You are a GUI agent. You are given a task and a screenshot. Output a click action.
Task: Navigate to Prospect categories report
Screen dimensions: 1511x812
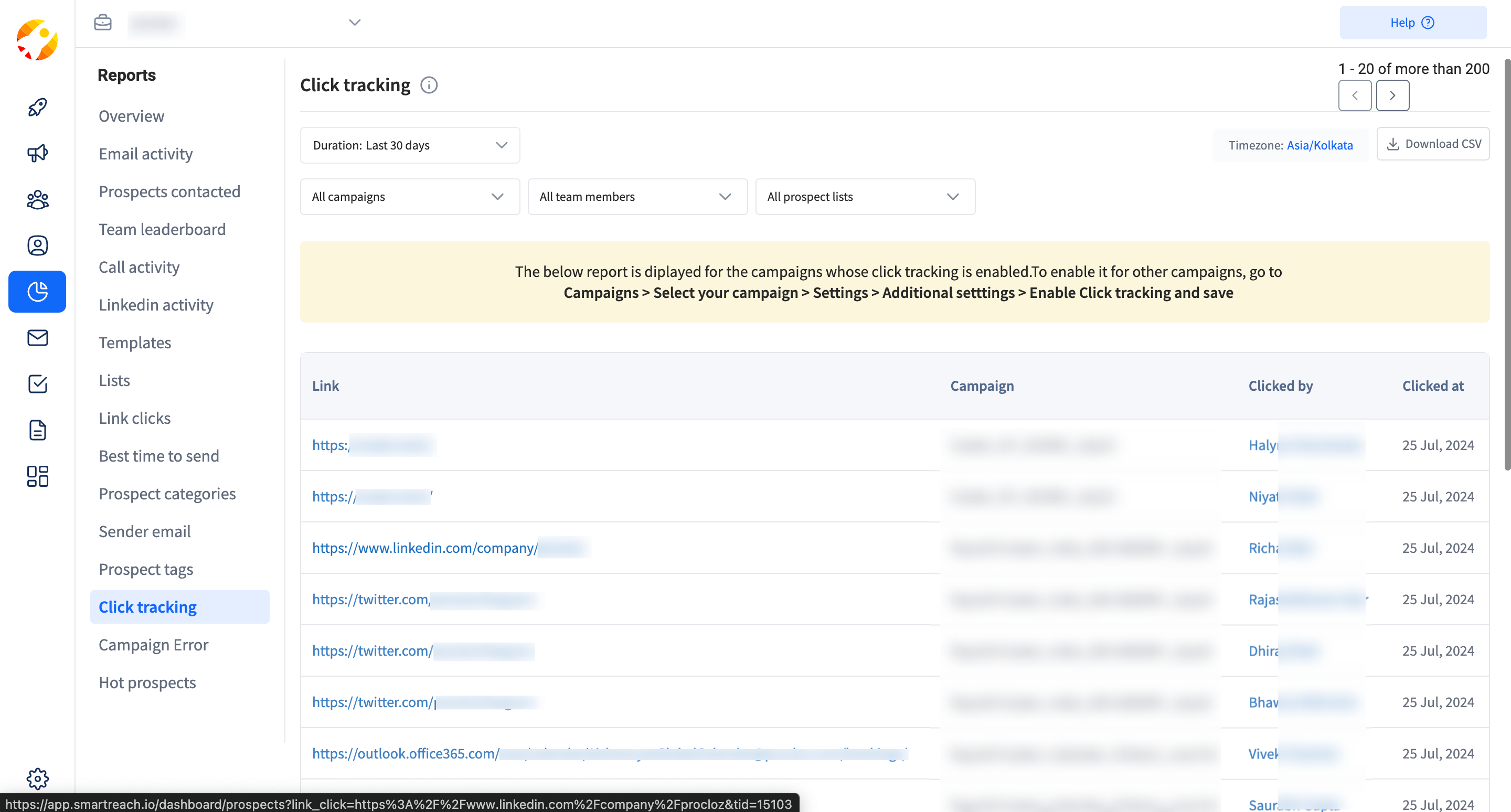click(x=167, y=493)
